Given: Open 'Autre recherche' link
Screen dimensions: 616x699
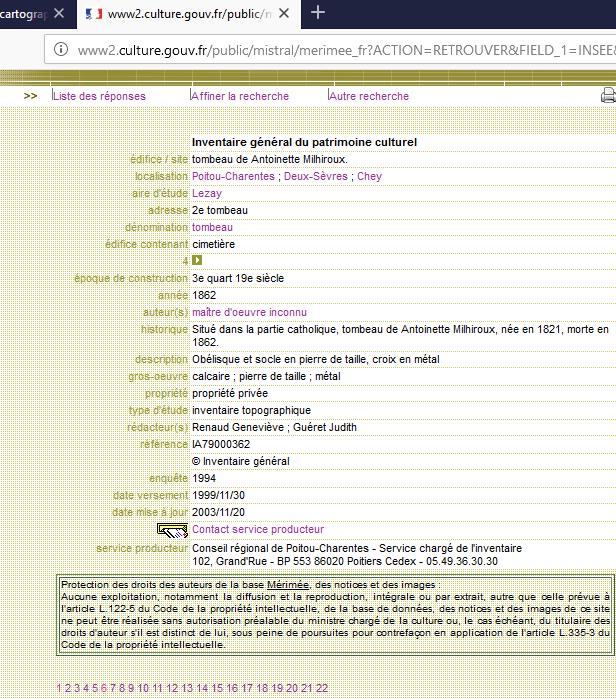Looking at the screenshot, I should (369, 96).
